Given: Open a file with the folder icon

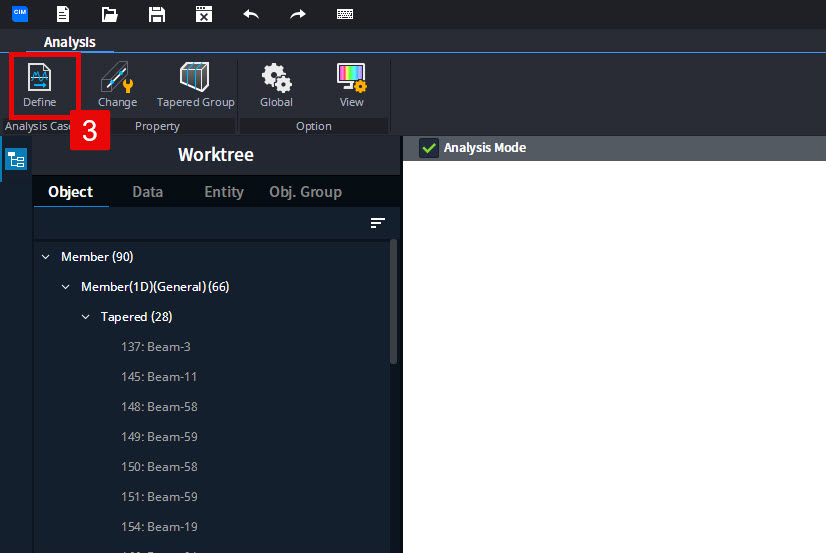Looking at the screenshot, I should coord(110,14).
